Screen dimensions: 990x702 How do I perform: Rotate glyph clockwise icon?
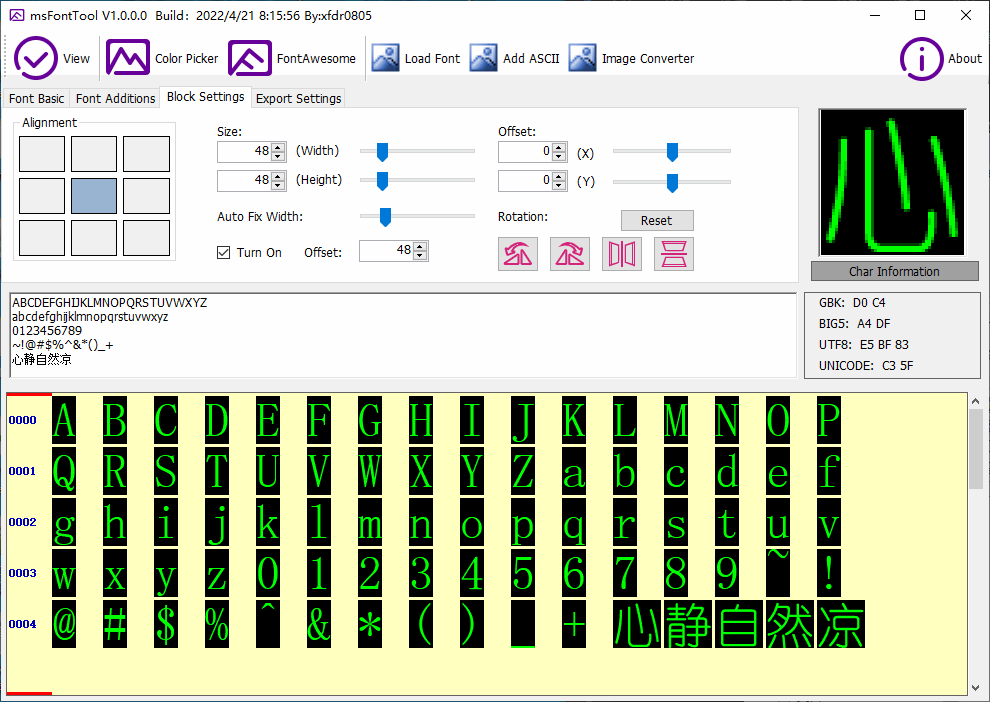[570, 254]
